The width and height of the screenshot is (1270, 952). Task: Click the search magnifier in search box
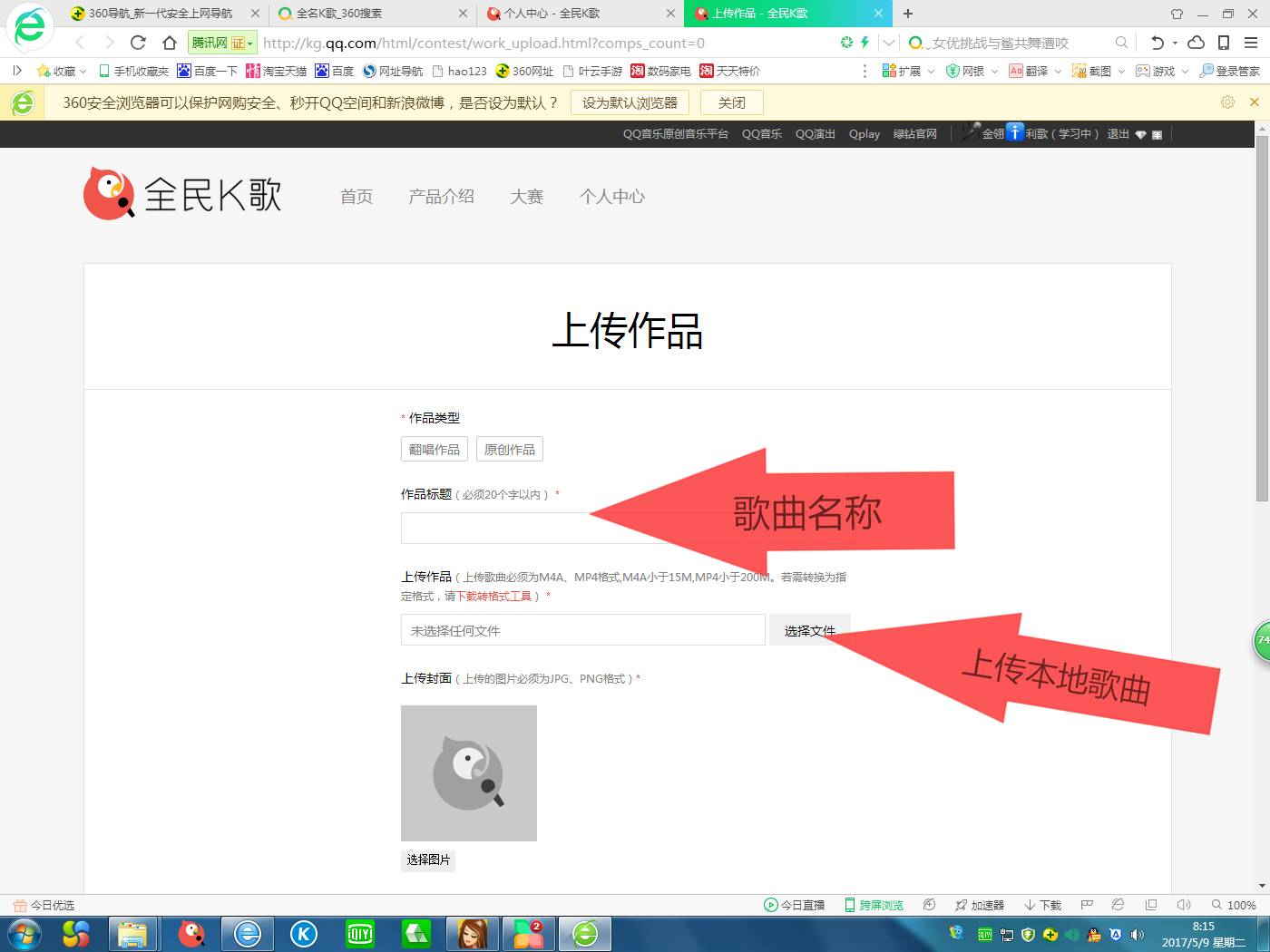[x=1121, y=43]
